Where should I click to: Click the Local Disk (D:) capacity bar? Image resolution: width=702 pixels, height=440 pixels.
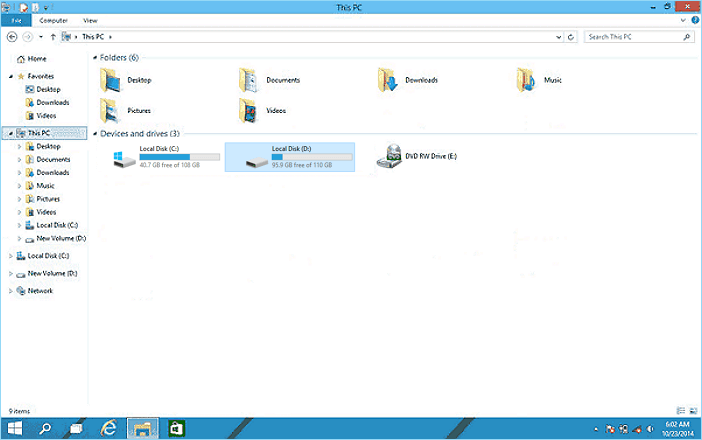pyautogui.click(x=312, y=156)
